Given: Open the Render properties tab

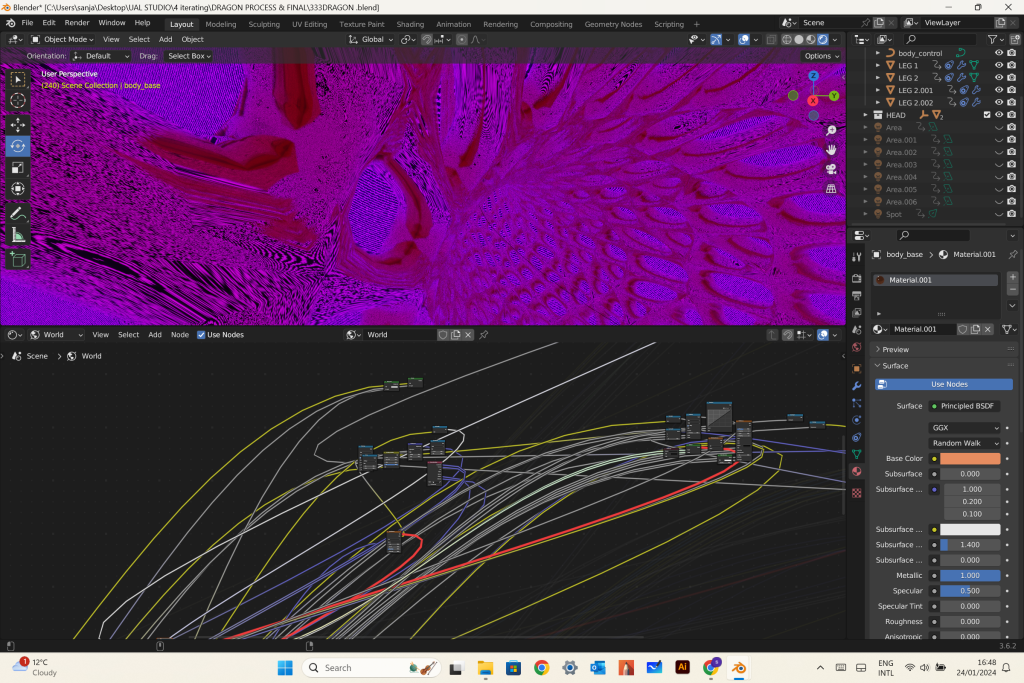Looking at the screenshot, I should (x=857, y=279).
